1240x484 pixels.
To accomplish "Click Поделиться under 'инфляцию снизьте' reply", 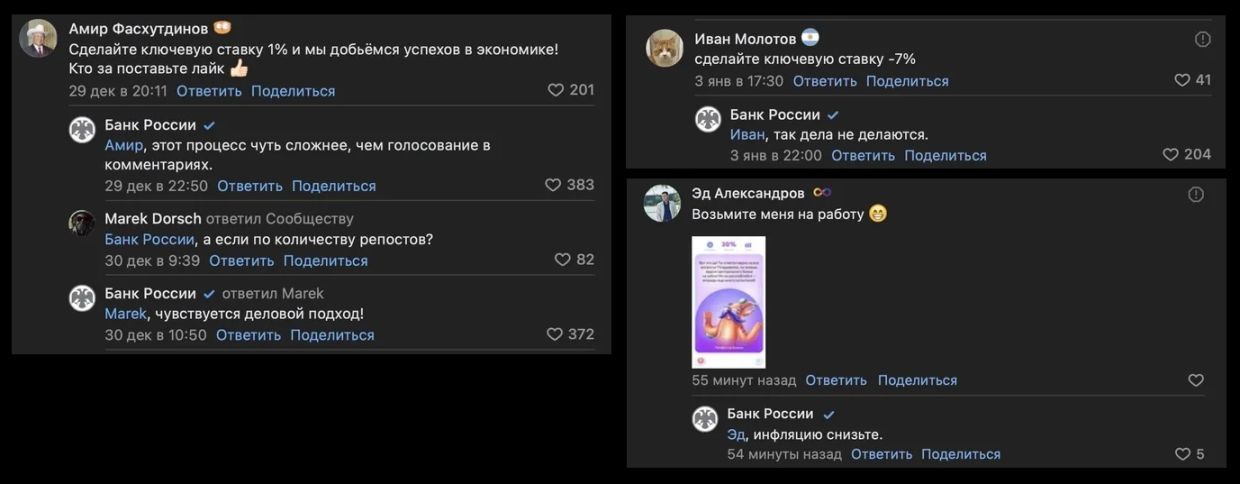I will [960, 454].
